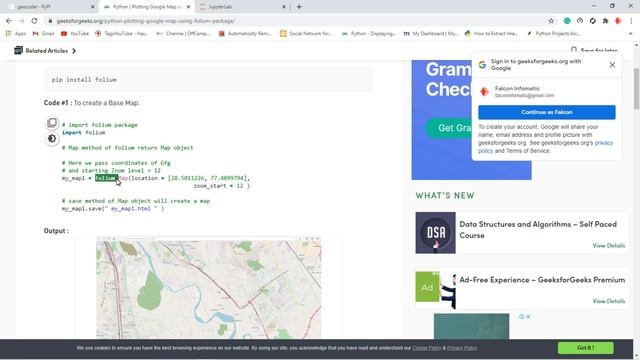This screenshot has width=640, height=360.
Task: Open the YouTube bookmark
Action: [x=75, y=33]
